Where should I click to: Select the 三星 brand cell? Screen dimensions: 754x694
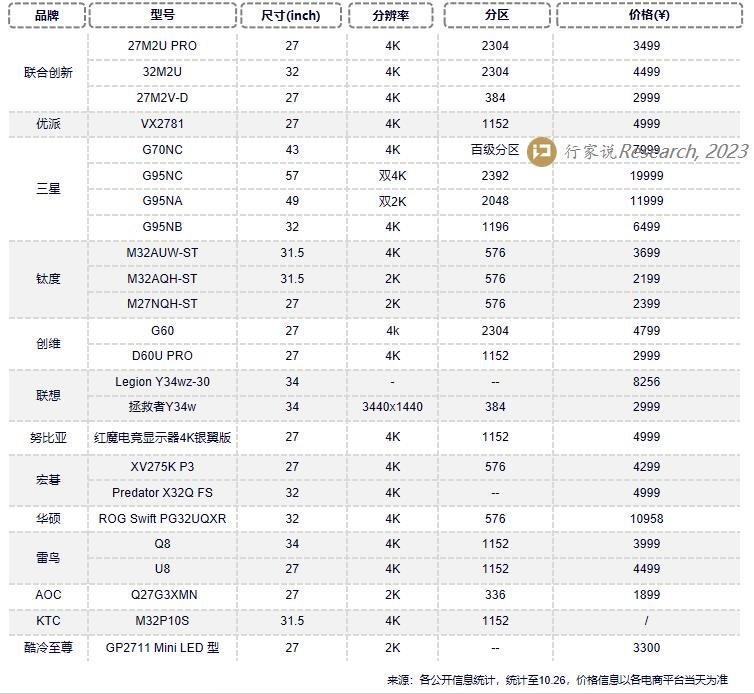[48, 189]
